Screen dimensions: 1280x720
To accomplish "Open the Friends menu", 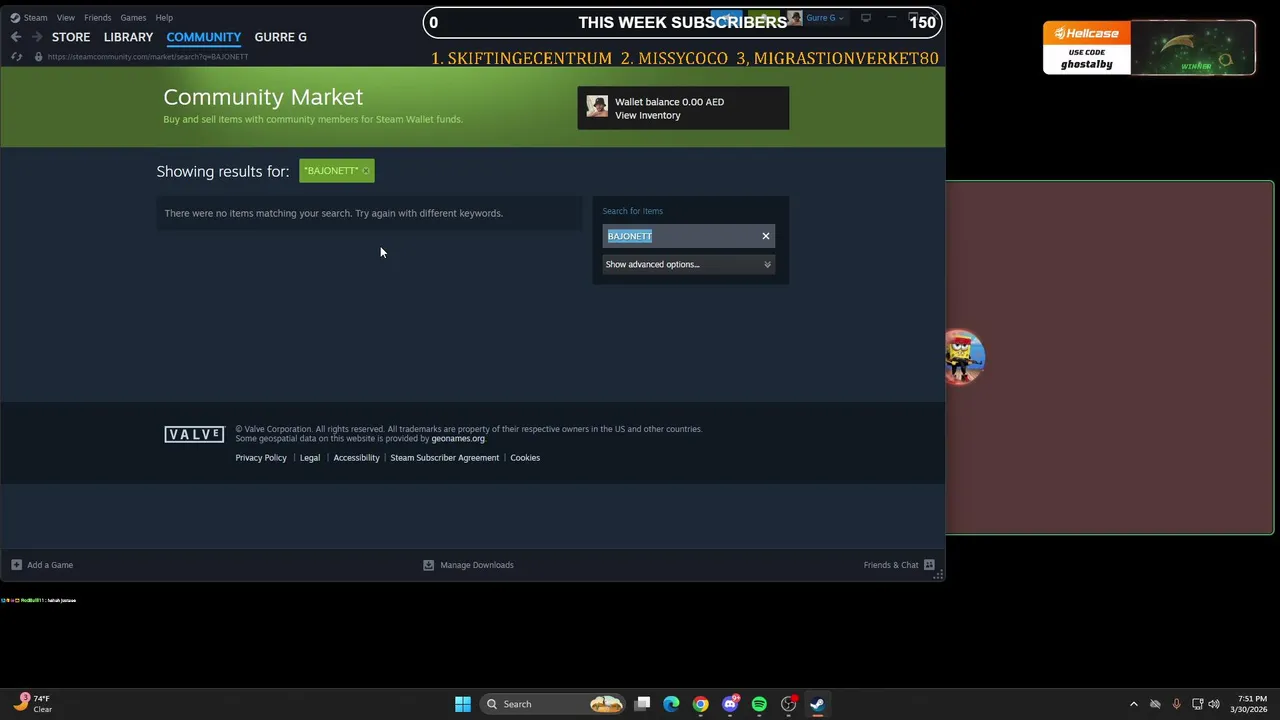I will [x=97, y=17].
